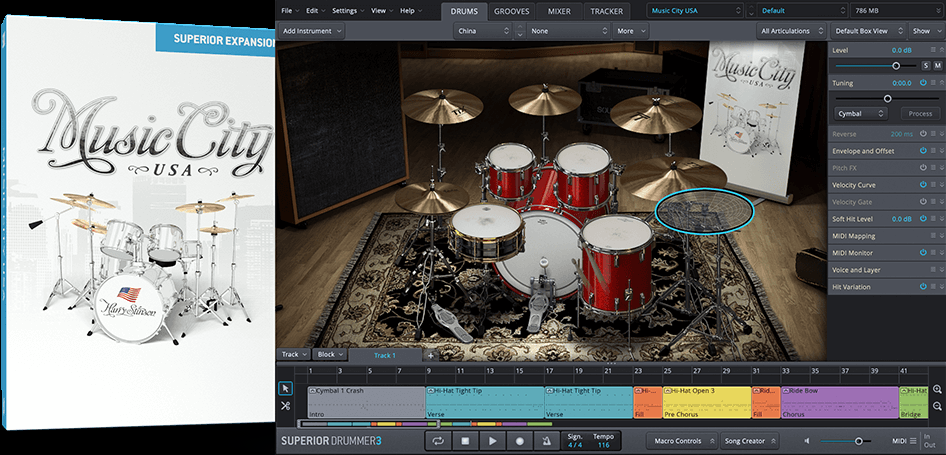
Task: Click the master volume slider handle
Action: tap(859, 441)
